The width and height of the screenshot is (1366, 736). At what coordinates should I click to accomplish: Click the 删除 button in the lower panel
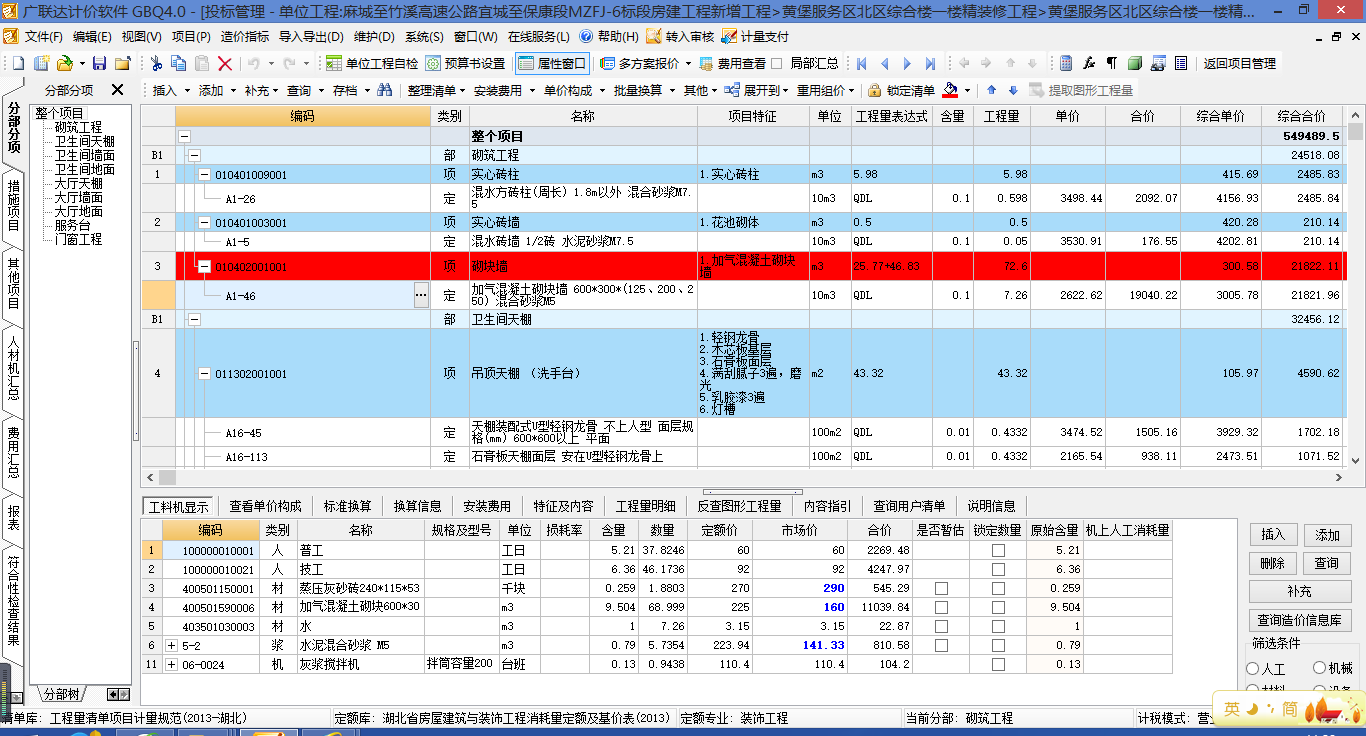(1272, 563)
